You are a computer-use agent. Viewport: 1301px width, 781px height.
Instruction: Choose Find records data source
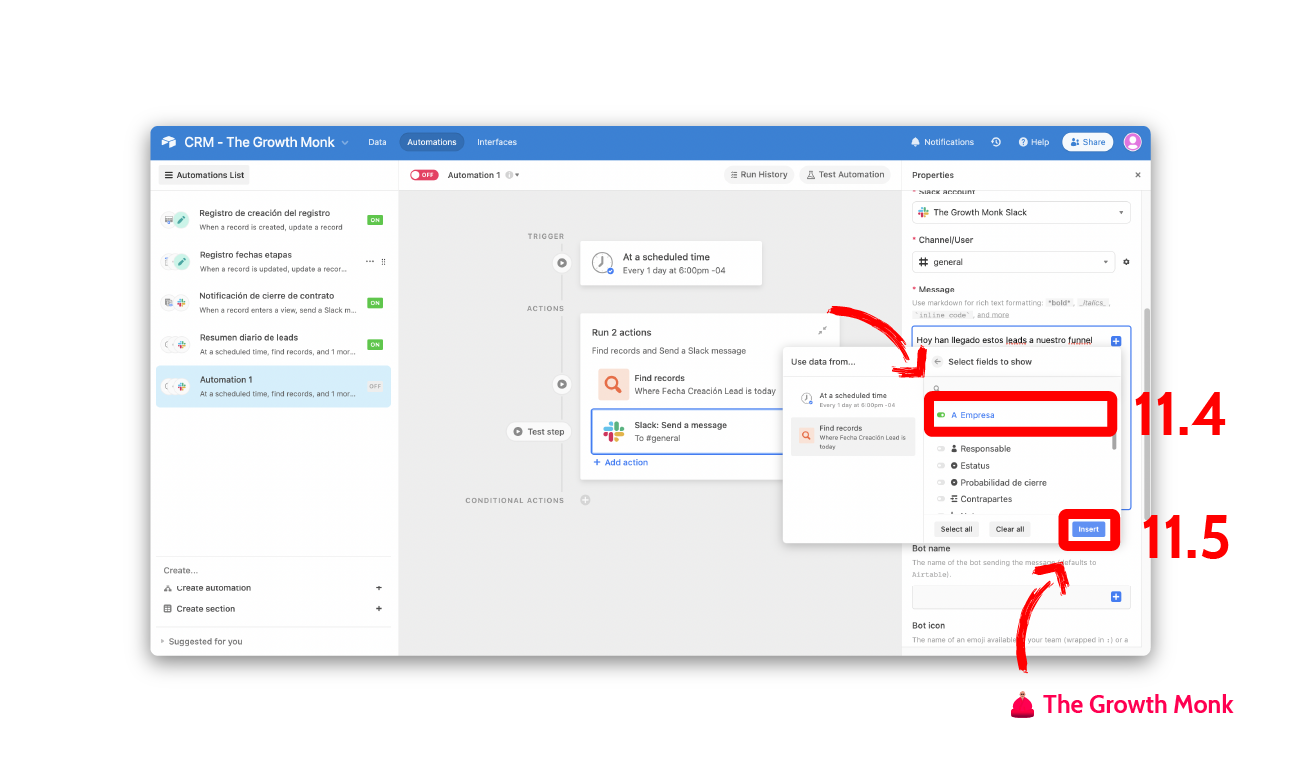pos(852,437)
